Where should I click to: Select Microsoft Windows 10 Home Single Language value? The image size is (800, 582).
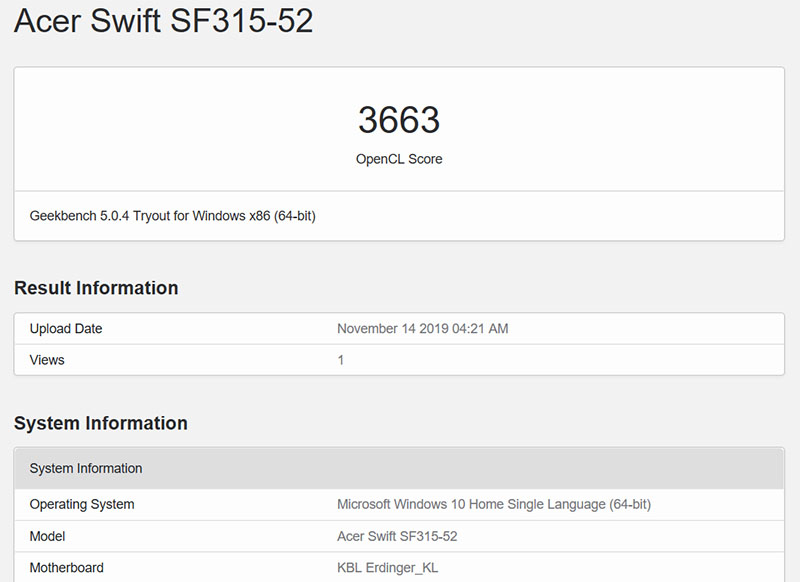tap(494, 504)
